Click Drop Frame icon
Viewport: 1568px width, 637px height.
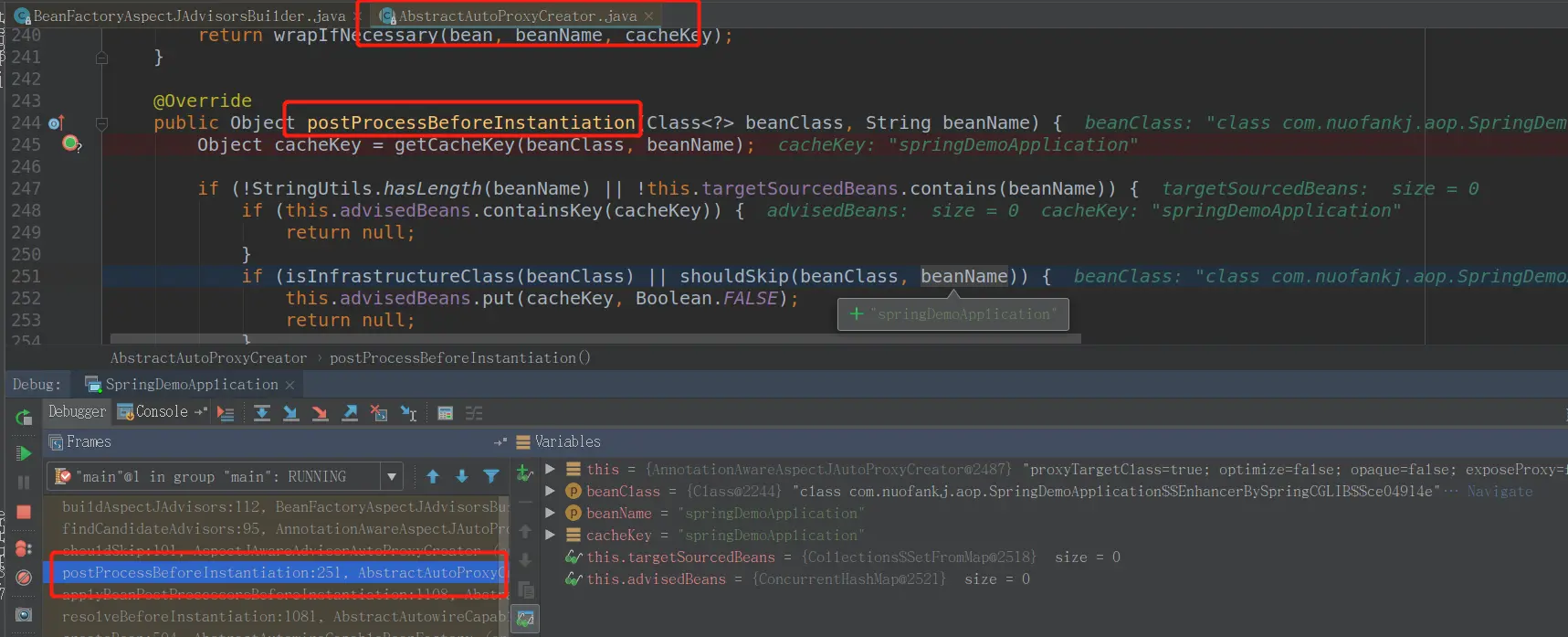379,413
